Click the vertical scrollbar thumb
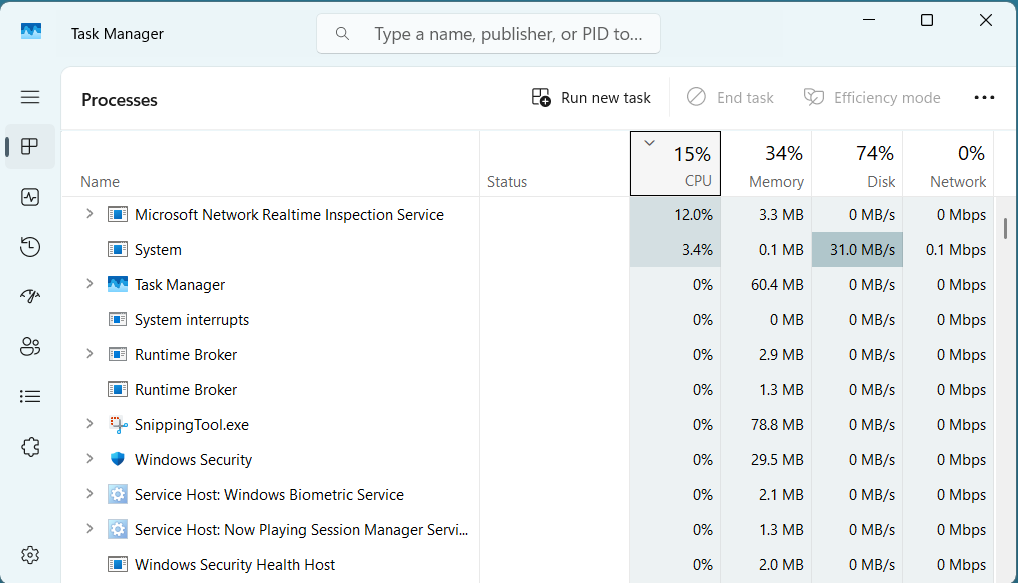The image size is (1018, 583). (x=1005, y=229)
